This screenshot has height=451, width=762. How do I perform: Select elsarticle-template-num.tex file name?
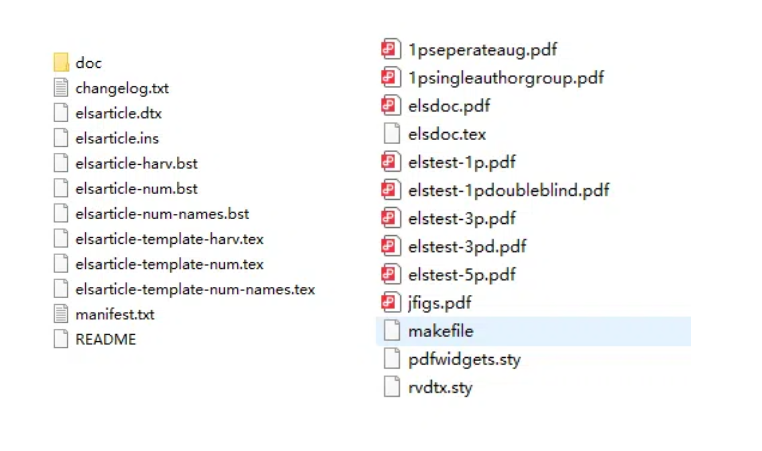point(169,264)
